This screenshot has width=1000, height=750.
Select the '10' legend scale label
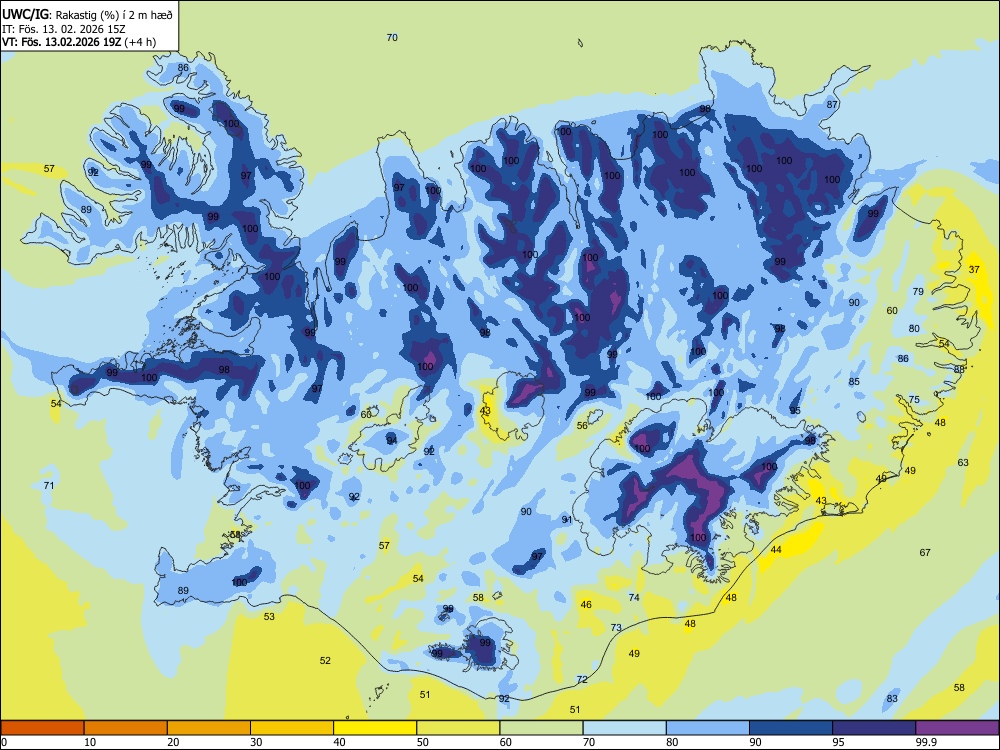click(90, 742)
